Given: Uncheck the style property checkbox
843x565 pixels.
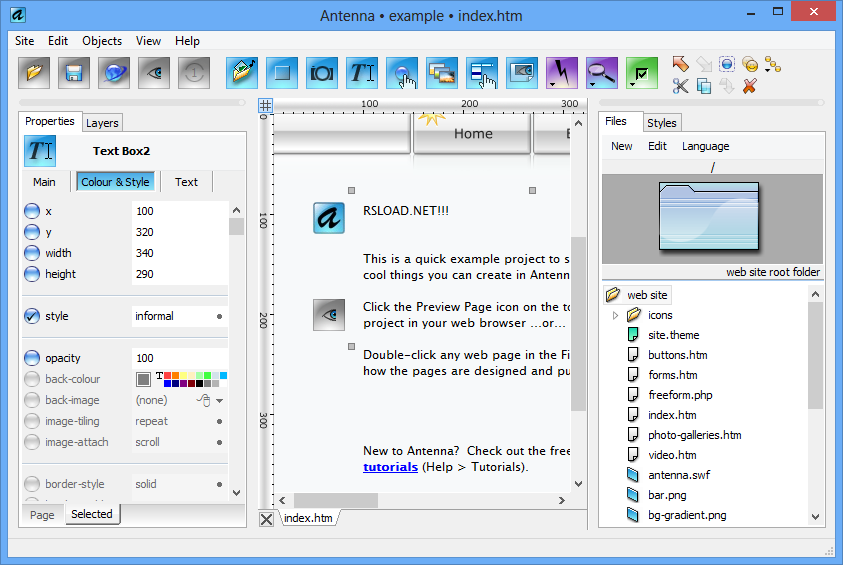Looking at the screenshot, I should (x=32, y=316).
